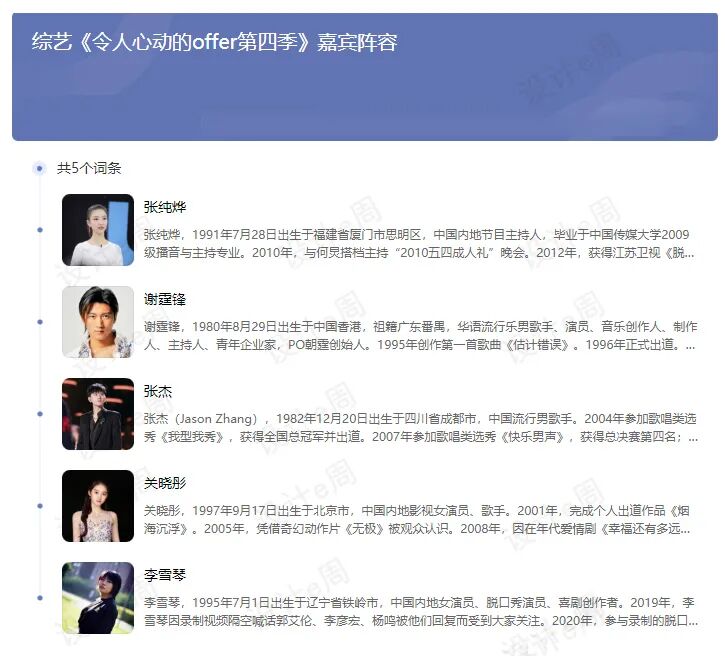Open 李雪琴 profile photo thumbnail
725x656 pixels.
[98, 598]
